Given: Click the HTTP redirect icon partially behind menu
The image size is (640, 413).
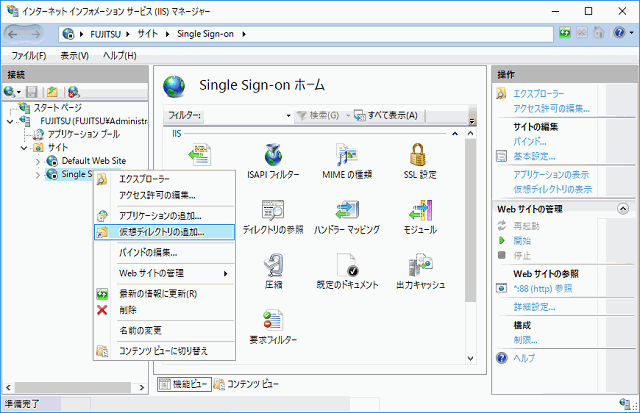Looking at the screenshot, I should [200, 154].
